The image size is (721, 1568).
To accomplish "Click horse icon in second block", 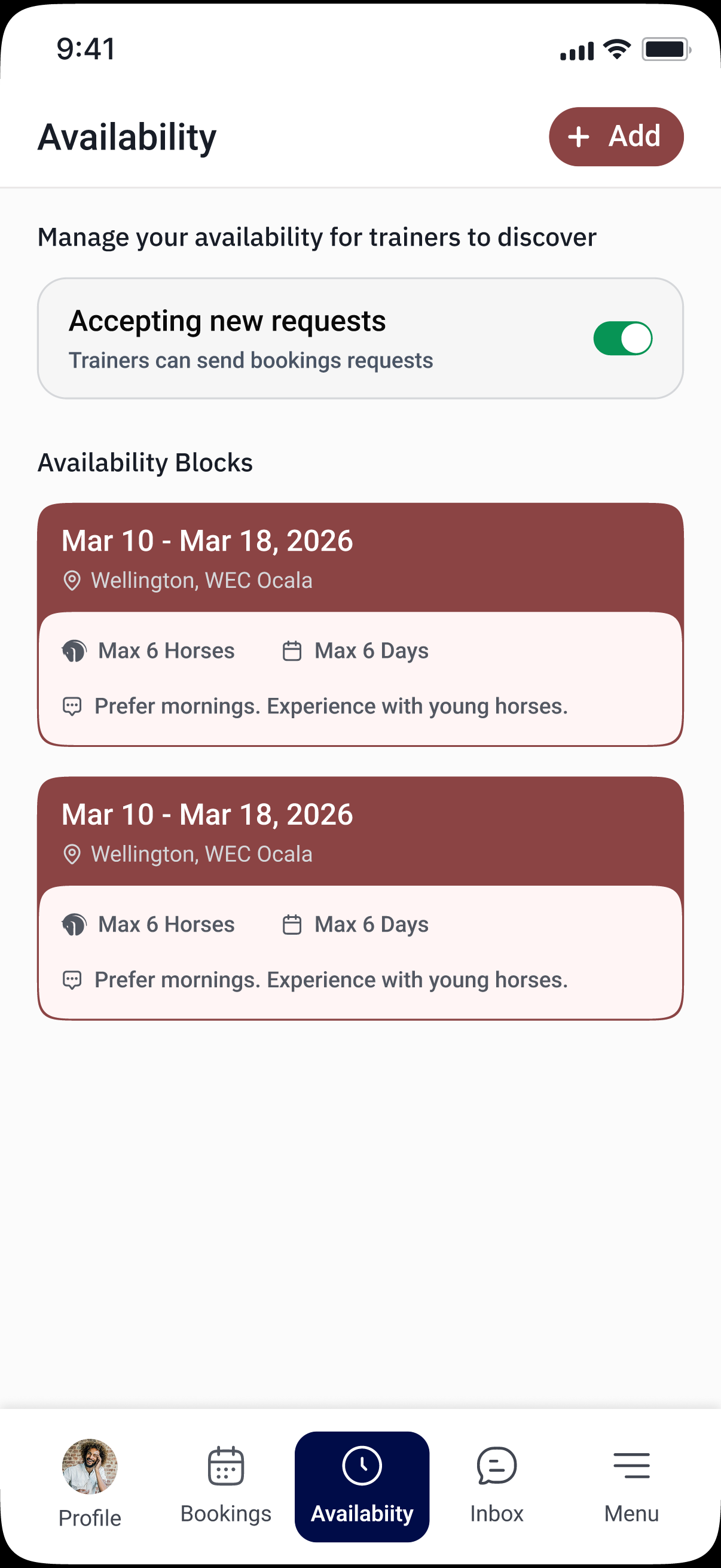I will (x=74, y=925).
